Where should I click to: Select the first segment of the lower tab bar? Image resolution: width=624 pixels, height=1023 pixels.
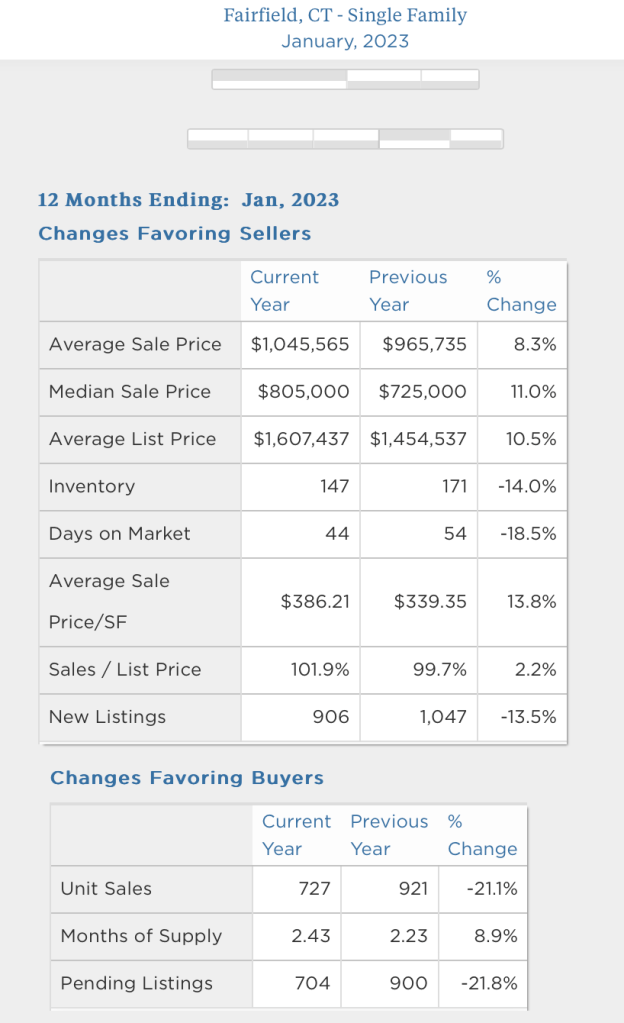218,139
